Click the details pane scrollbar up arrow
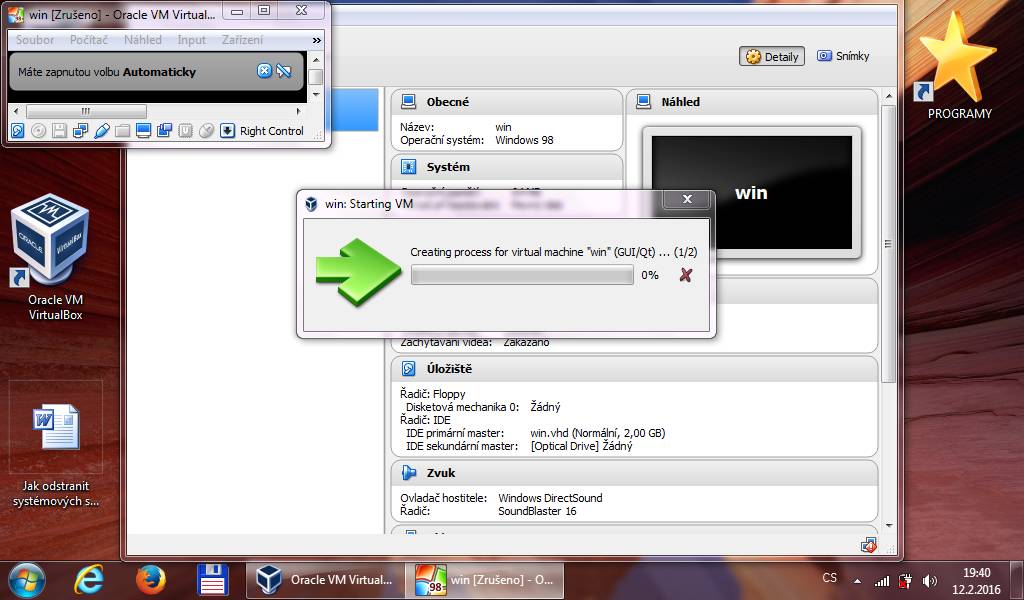 (888, 97)
